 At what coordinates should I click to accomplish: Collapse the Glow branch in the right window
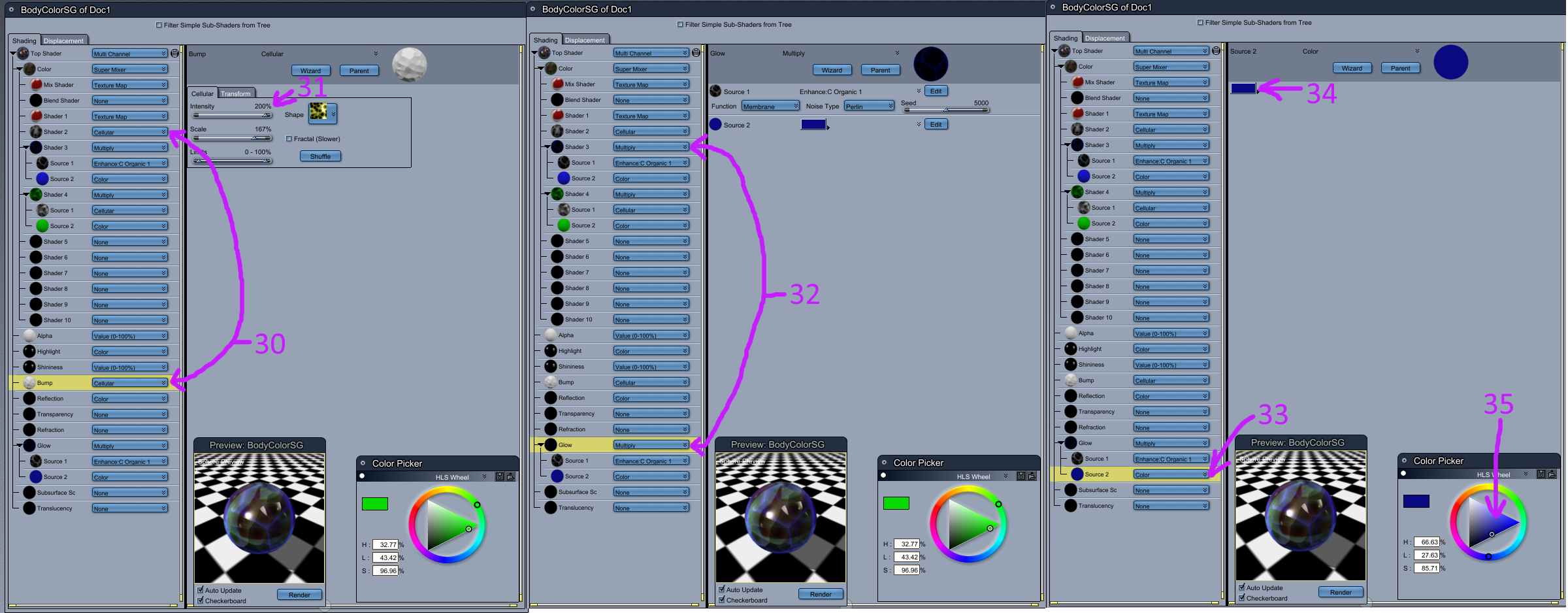point(1060,443)
